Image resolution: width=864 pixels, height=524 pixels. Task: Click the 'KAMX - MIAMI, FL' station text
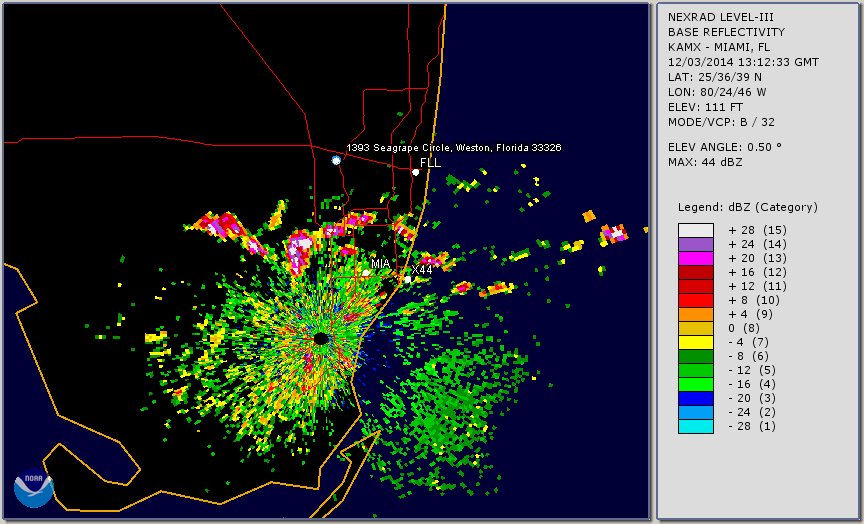tap(719, 47)
